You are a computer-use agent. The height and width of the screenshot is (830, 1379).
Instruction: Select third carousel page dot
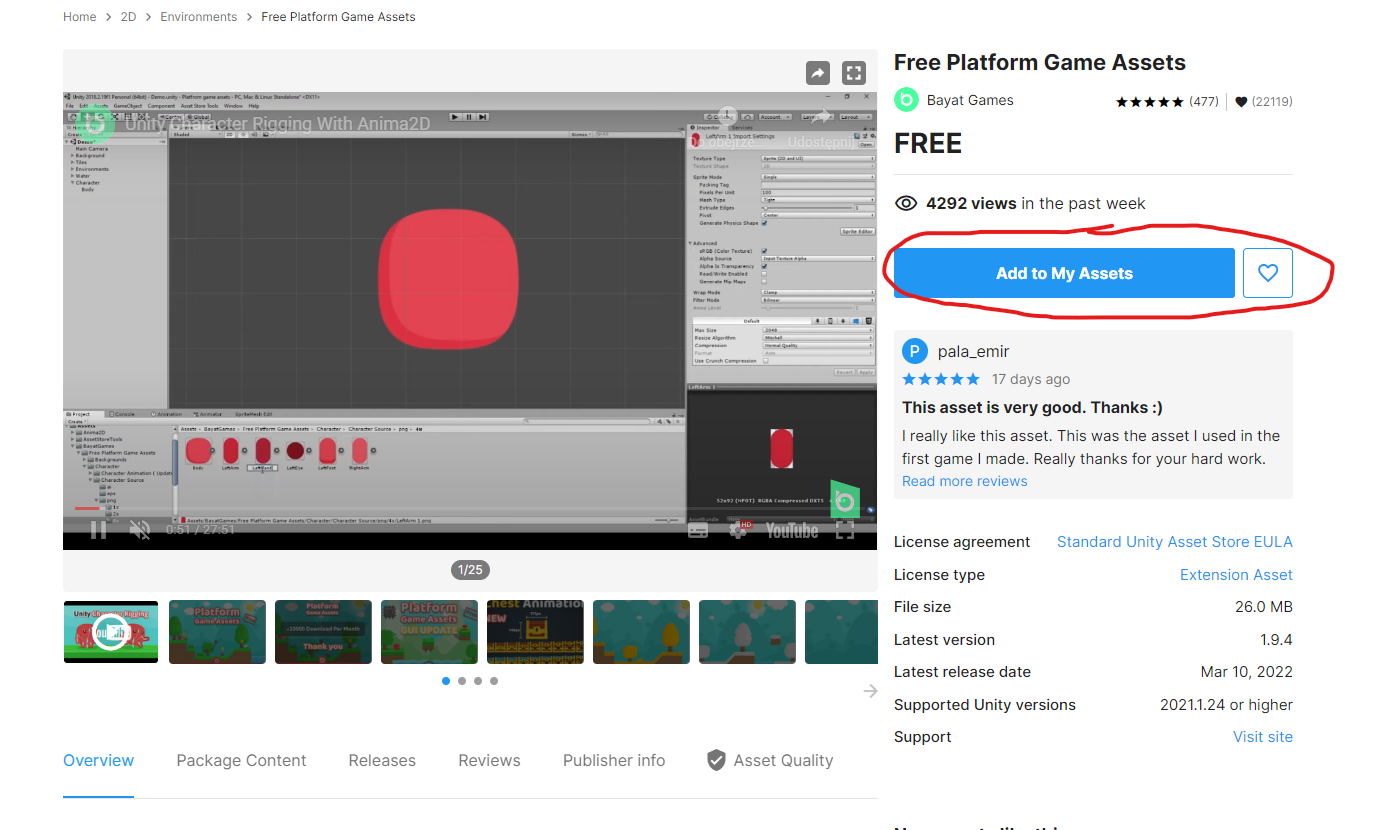pyautogui.click(x=478, y=681)
